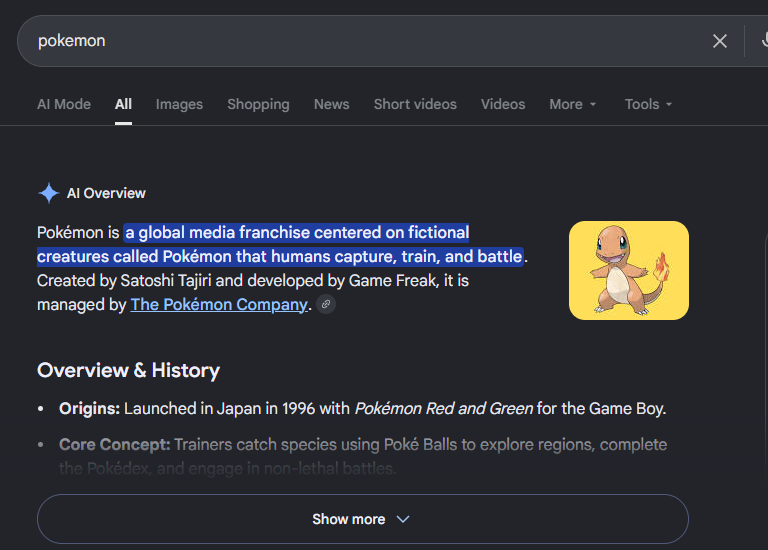
Task: Click the source link chip icon
Action: click(x=326, y=304)
